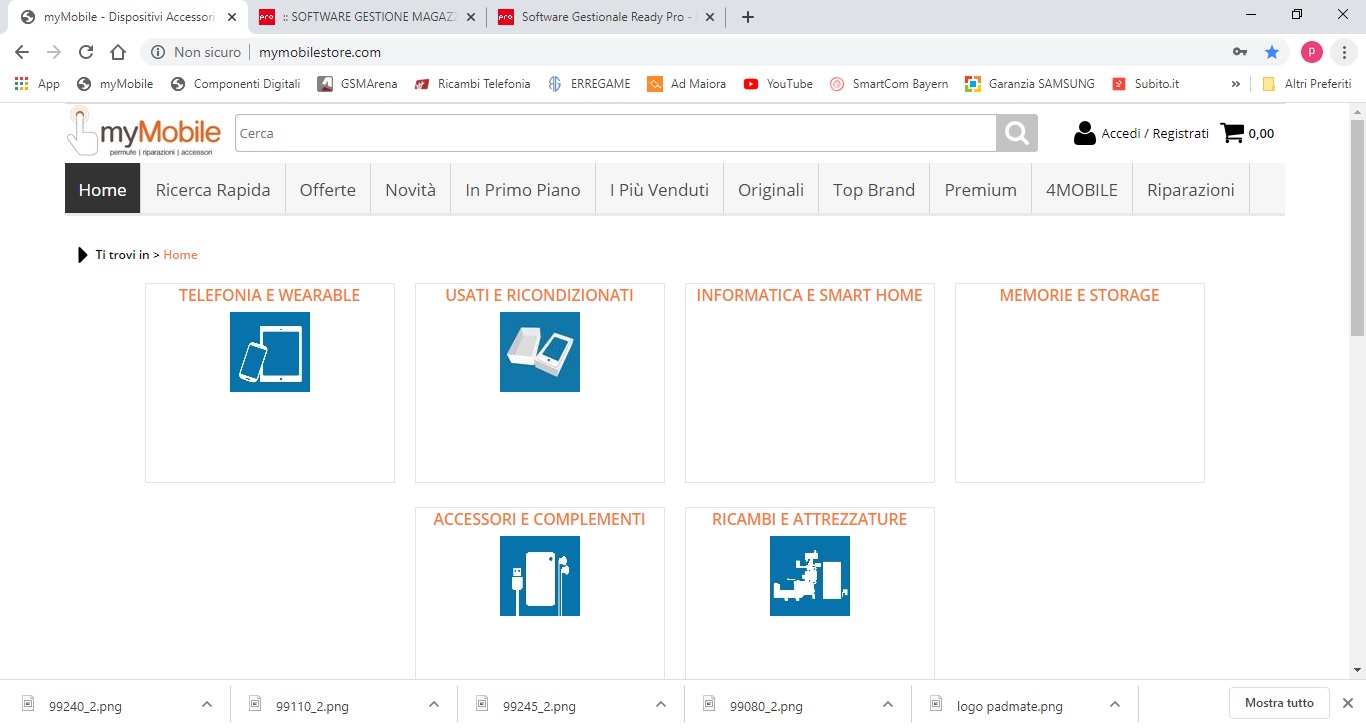Click the Accedi / Registrati link
This screenshot has width=1366, height=728.
tap(1155, 133)
